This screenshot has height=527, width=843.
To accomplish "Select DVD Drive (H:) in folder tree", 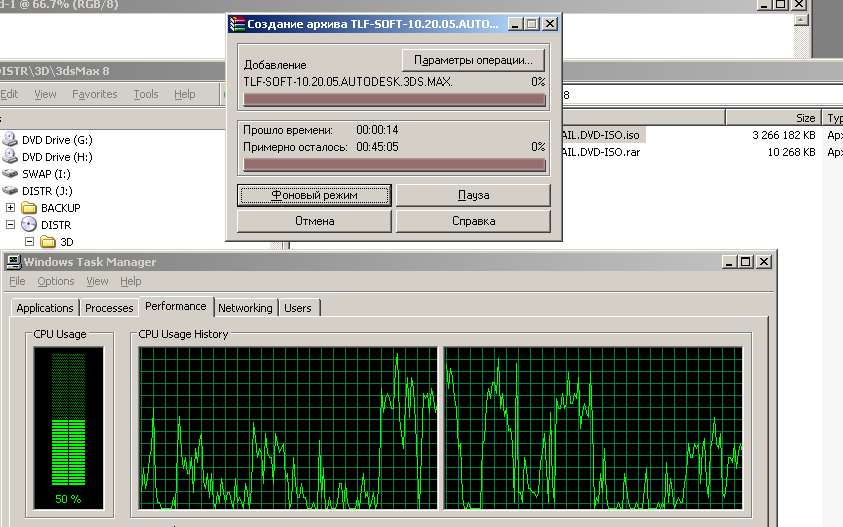I will click(x=57, y=157).
